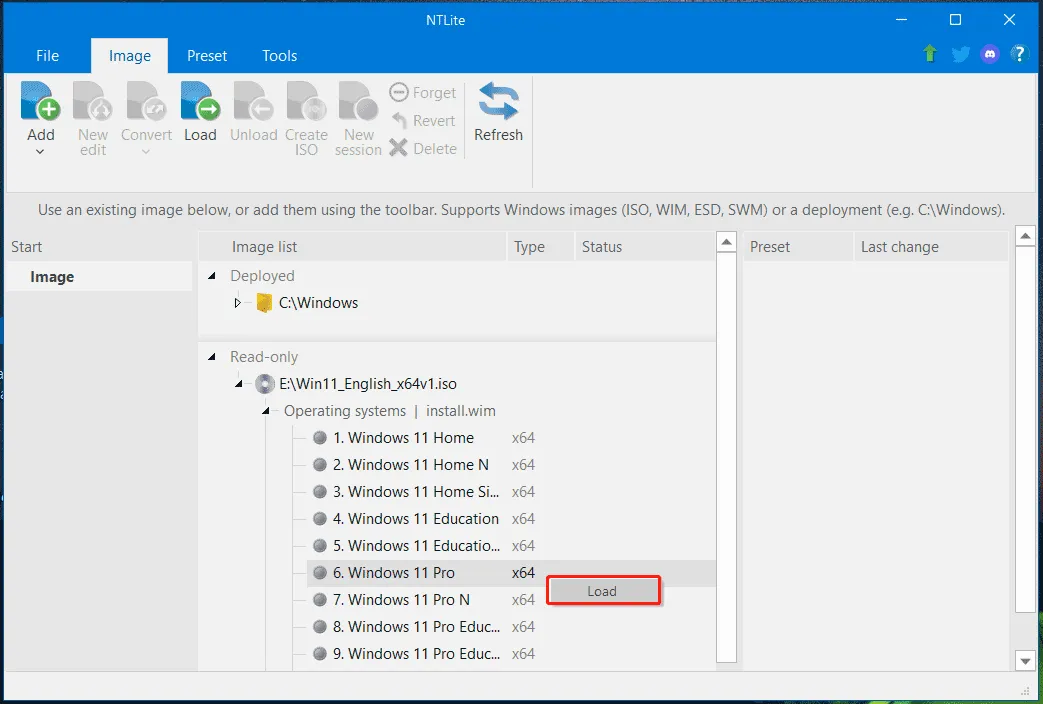Click the Delete toolbar item
The width and height of the screenshot is (1043, 704).
[423, 148]
